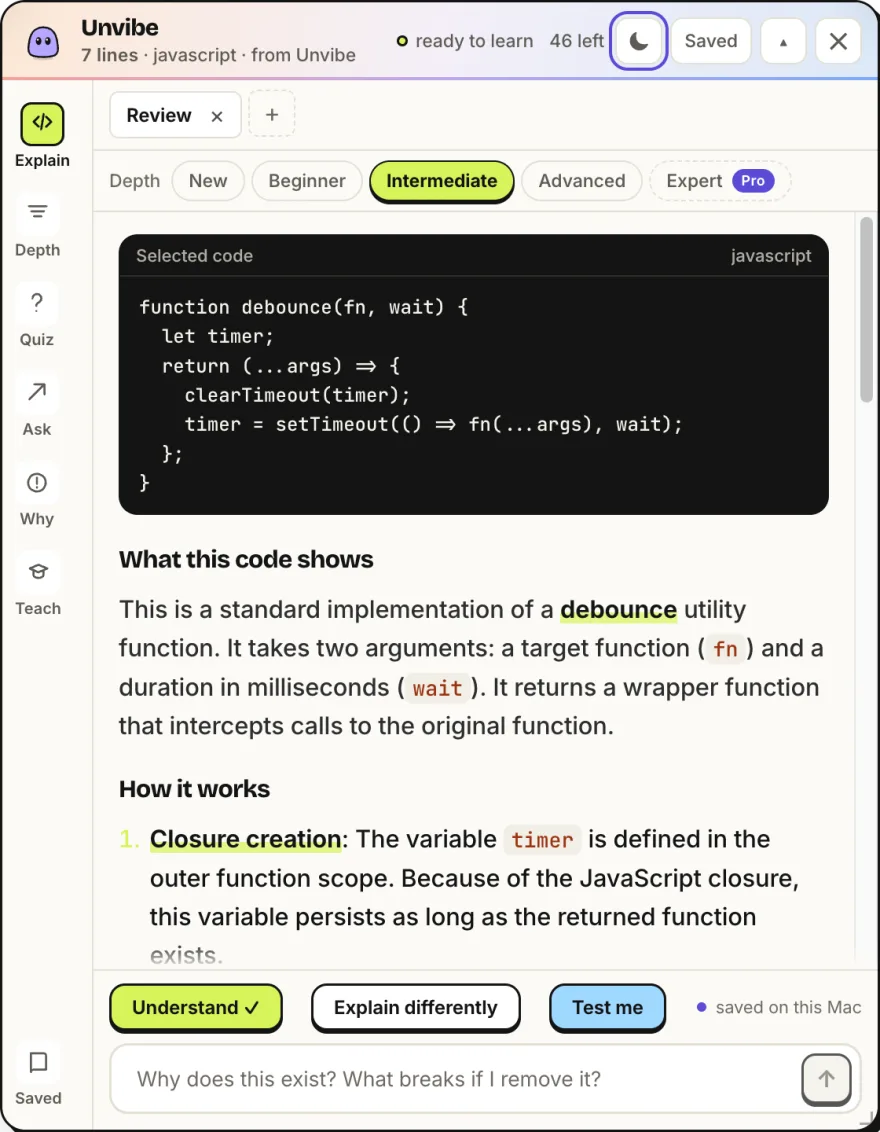This screenshot has height=1132, width=880.
Task: Click the Explain differently button
Action: 415,1007
